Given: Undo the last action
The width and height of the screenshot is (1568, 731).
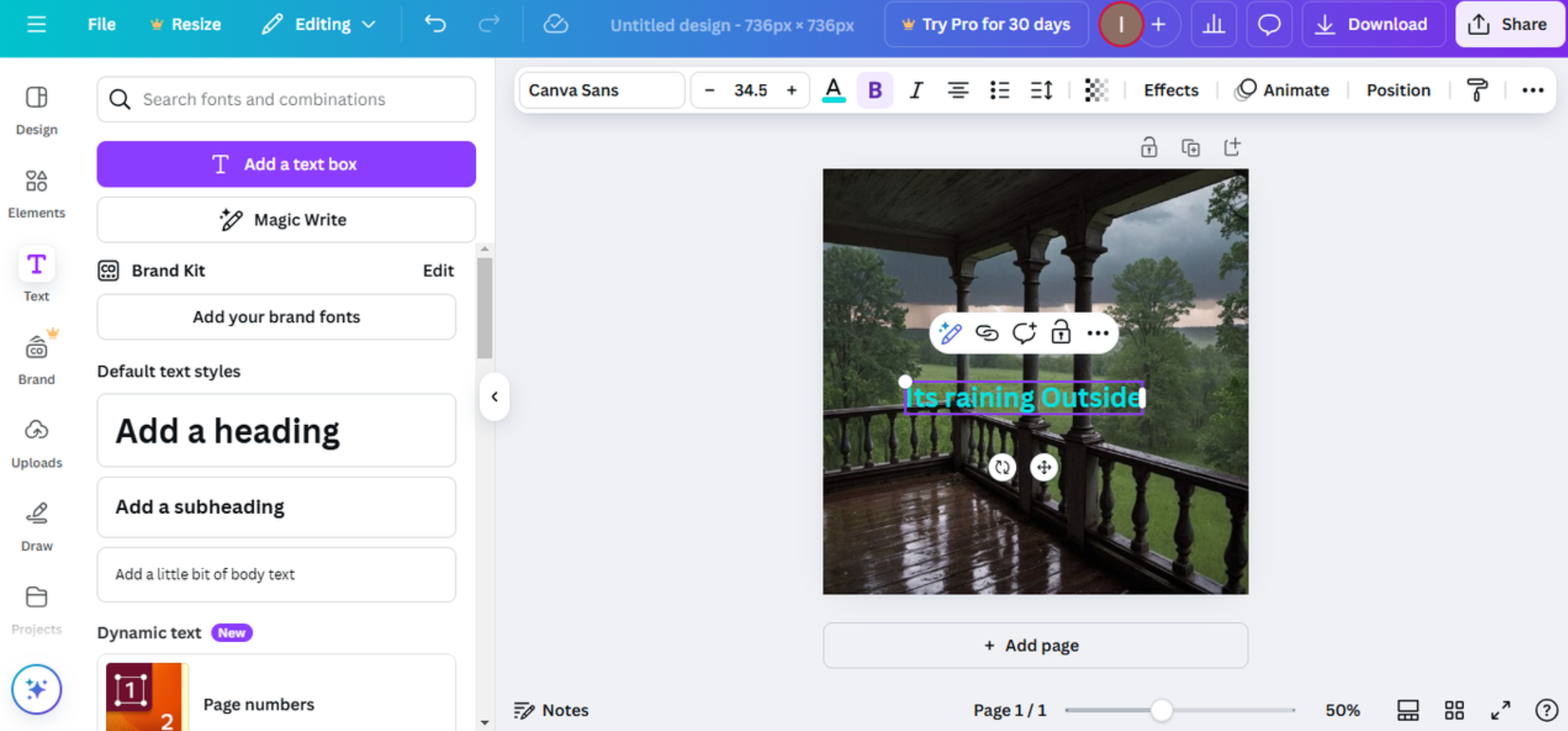Looking at the screenshot, I should (x=435, y=24).
